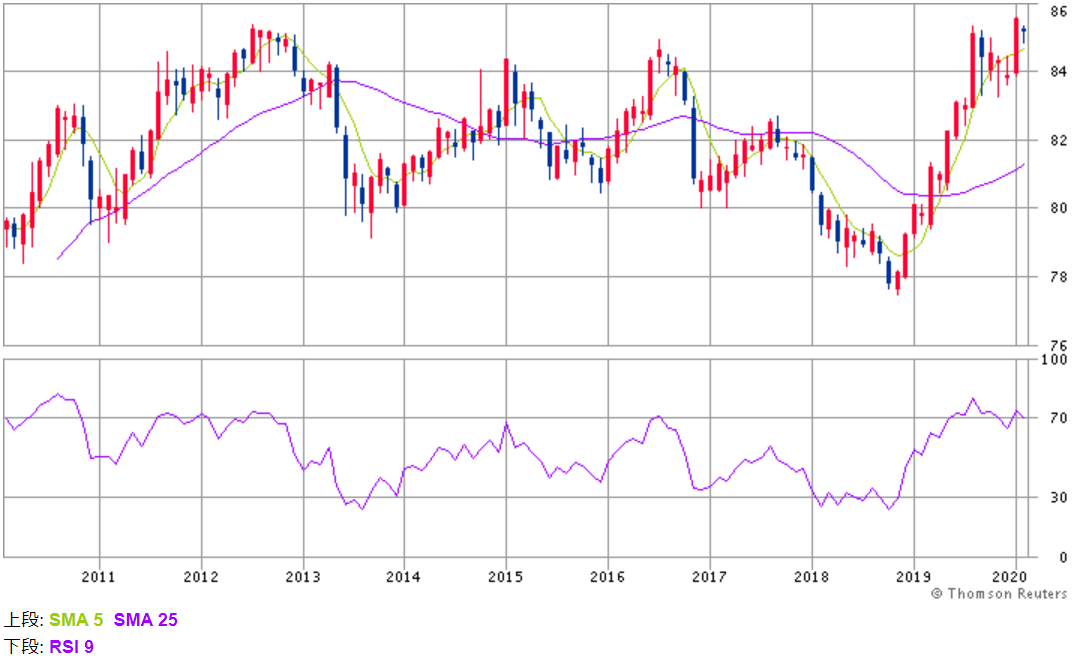Screen dimensions: 1075x661
Task: Click the last candlestick in early 2020
Action: 1024,33
